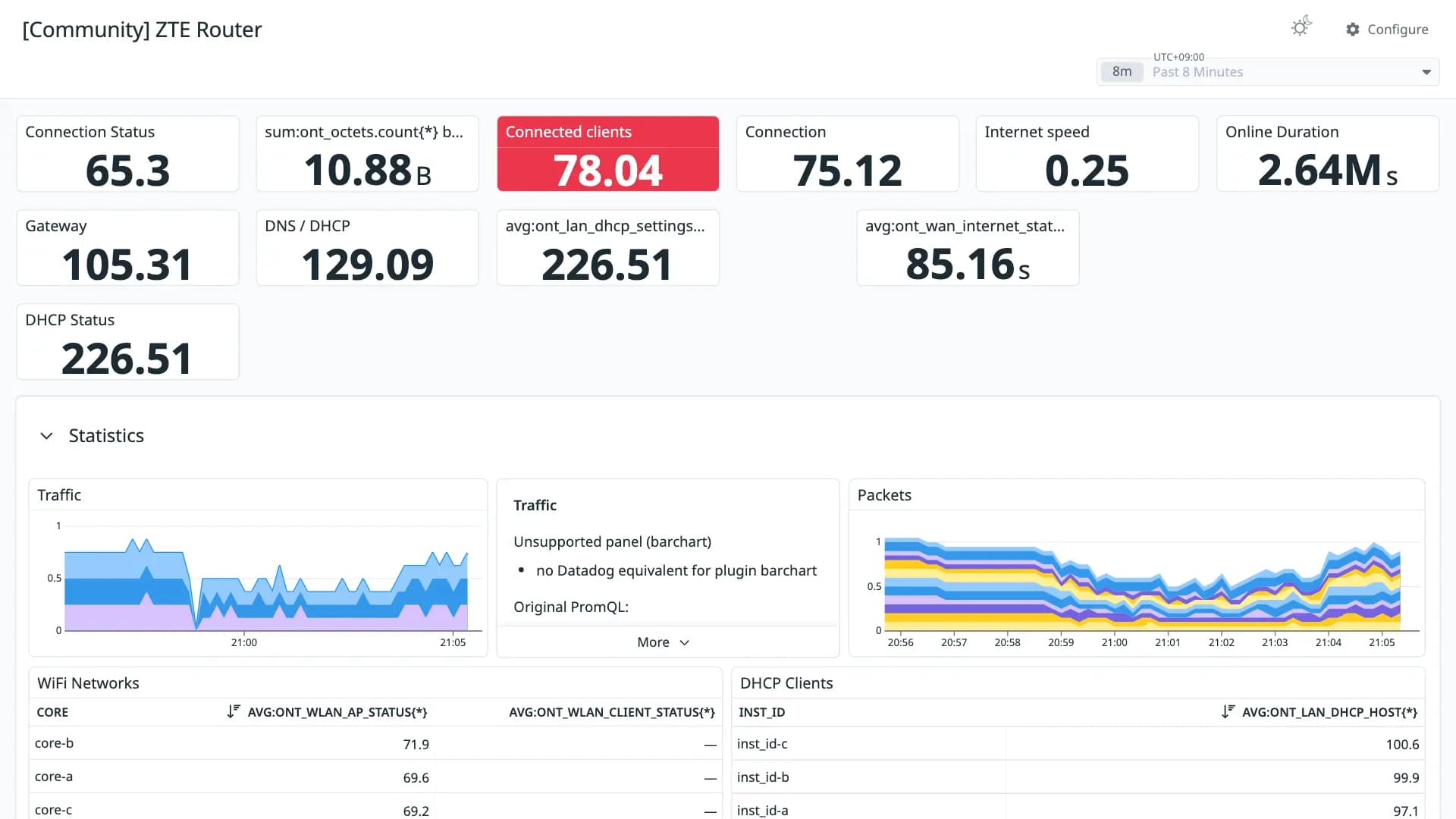
Task: Click the 8m time badge
Action: pyautogui.click(x=1122, y=72)
